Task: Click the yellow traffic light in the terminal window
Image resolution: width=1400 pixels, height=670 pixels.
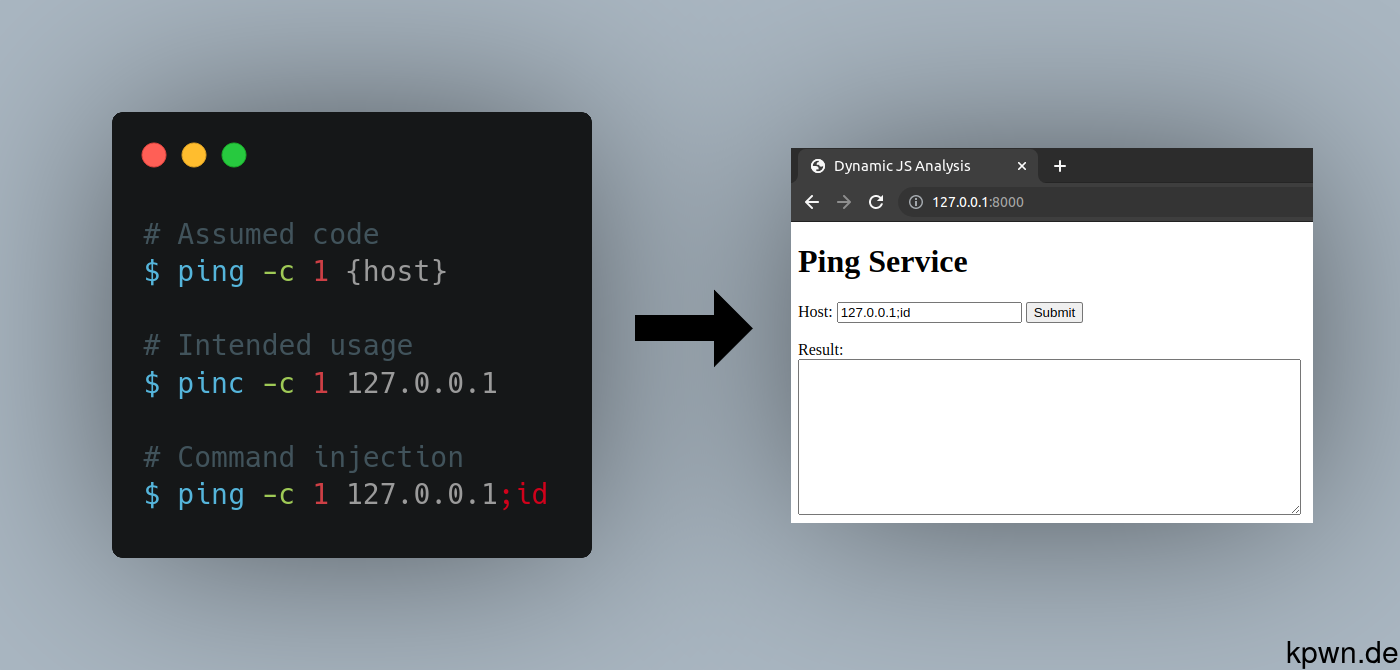Action: [194, 155]
